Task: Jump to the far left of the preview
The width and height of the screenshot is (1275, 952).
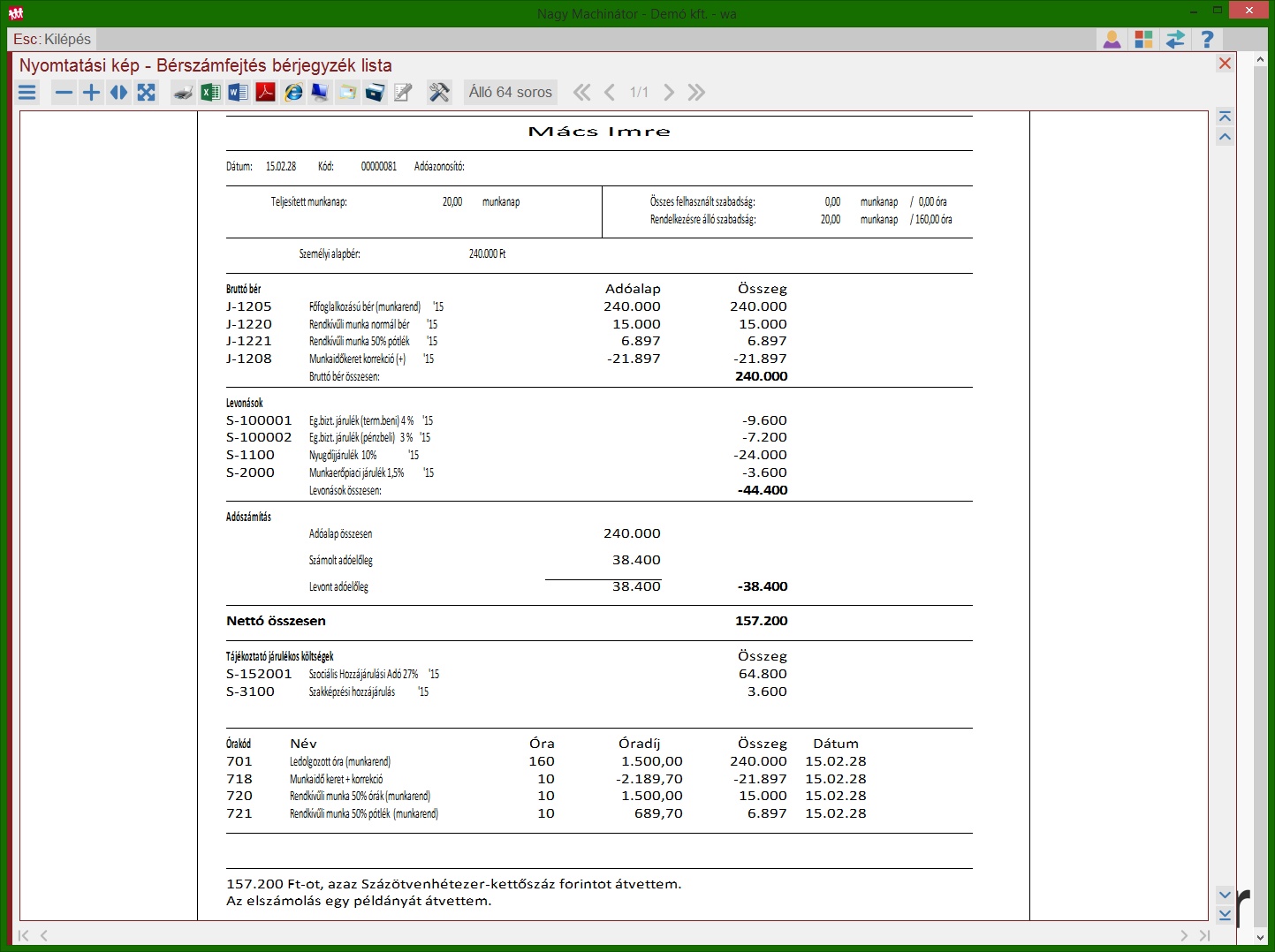Action: coord(24,935)
